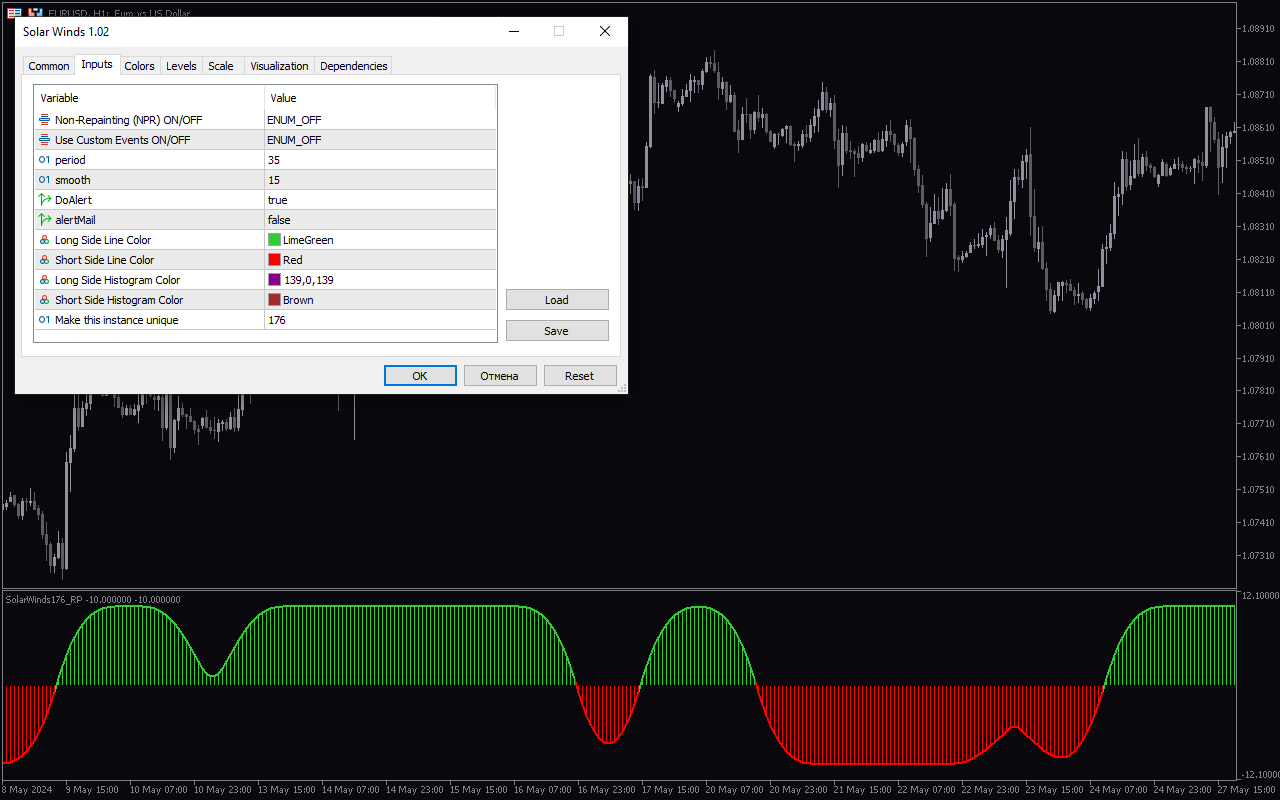Select the LimeGreen color swatch
Viewport: 1280px width, 800px height.
click(x=274, y=240)
